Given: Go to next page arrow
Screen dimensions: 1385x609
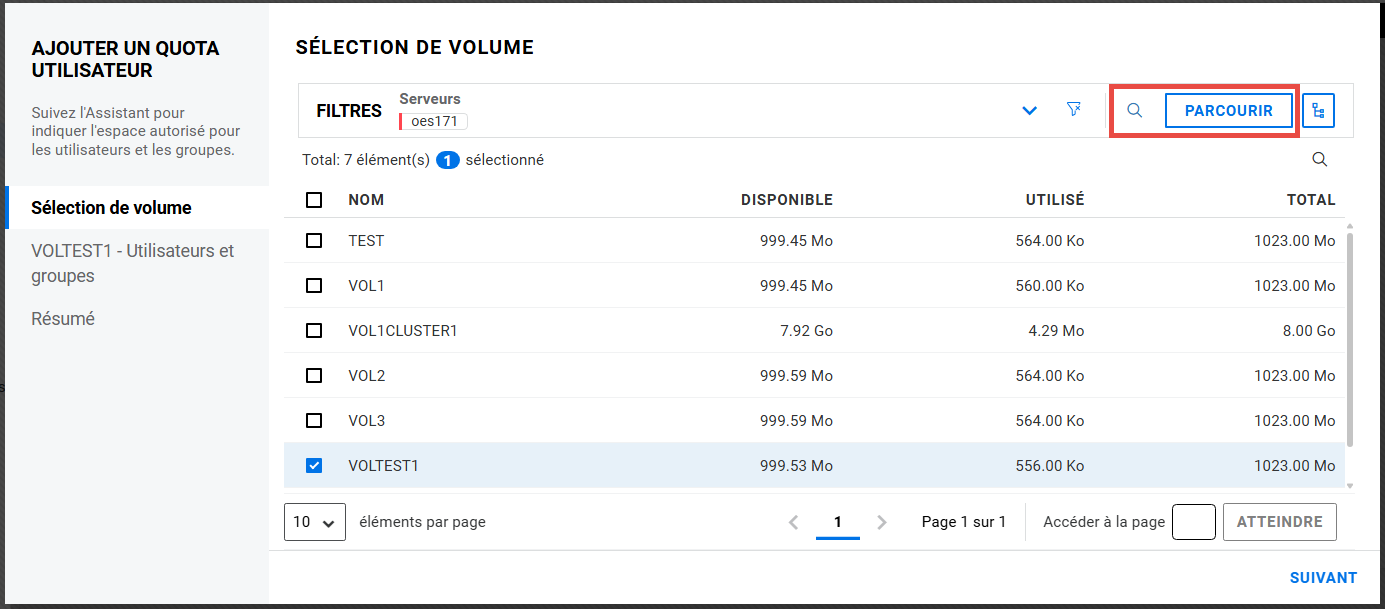Looking at the screenshot, I should (x=882, y=522).
